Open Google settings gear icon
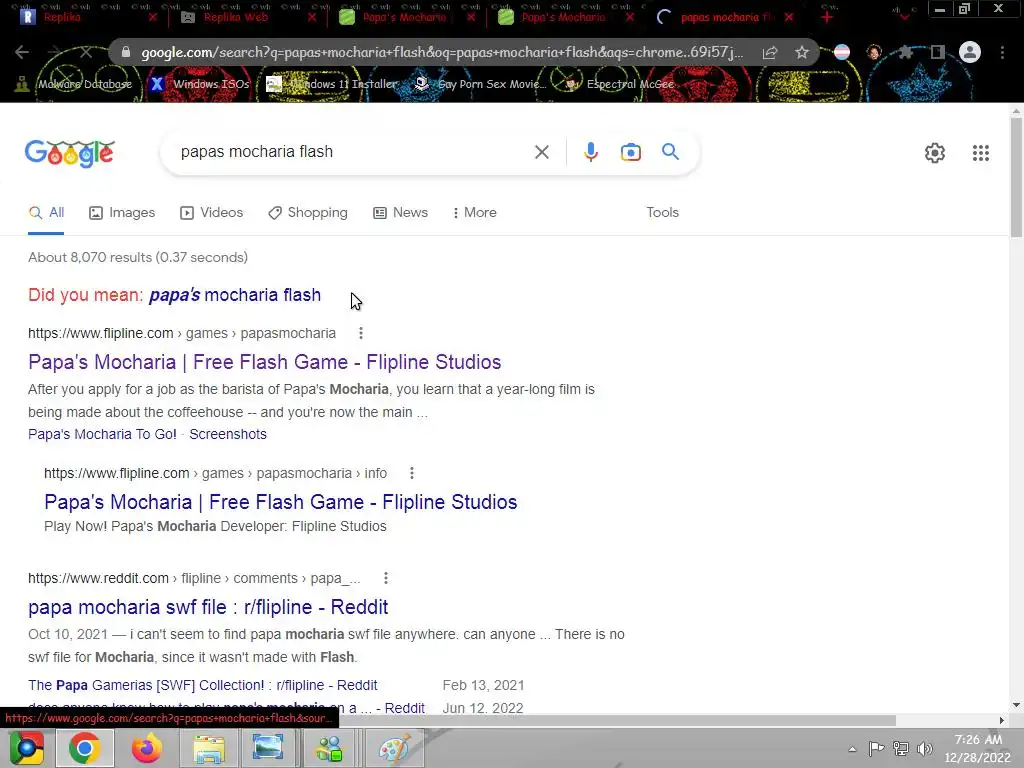 (935, 153)
